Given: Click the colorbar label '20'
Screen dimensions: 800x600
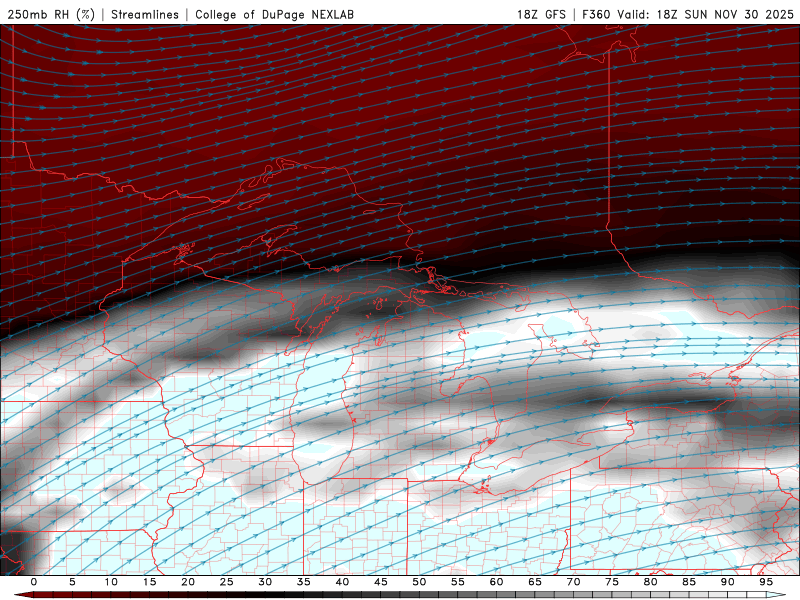Looking at the screenshot, I should click(x=188, y=582).
